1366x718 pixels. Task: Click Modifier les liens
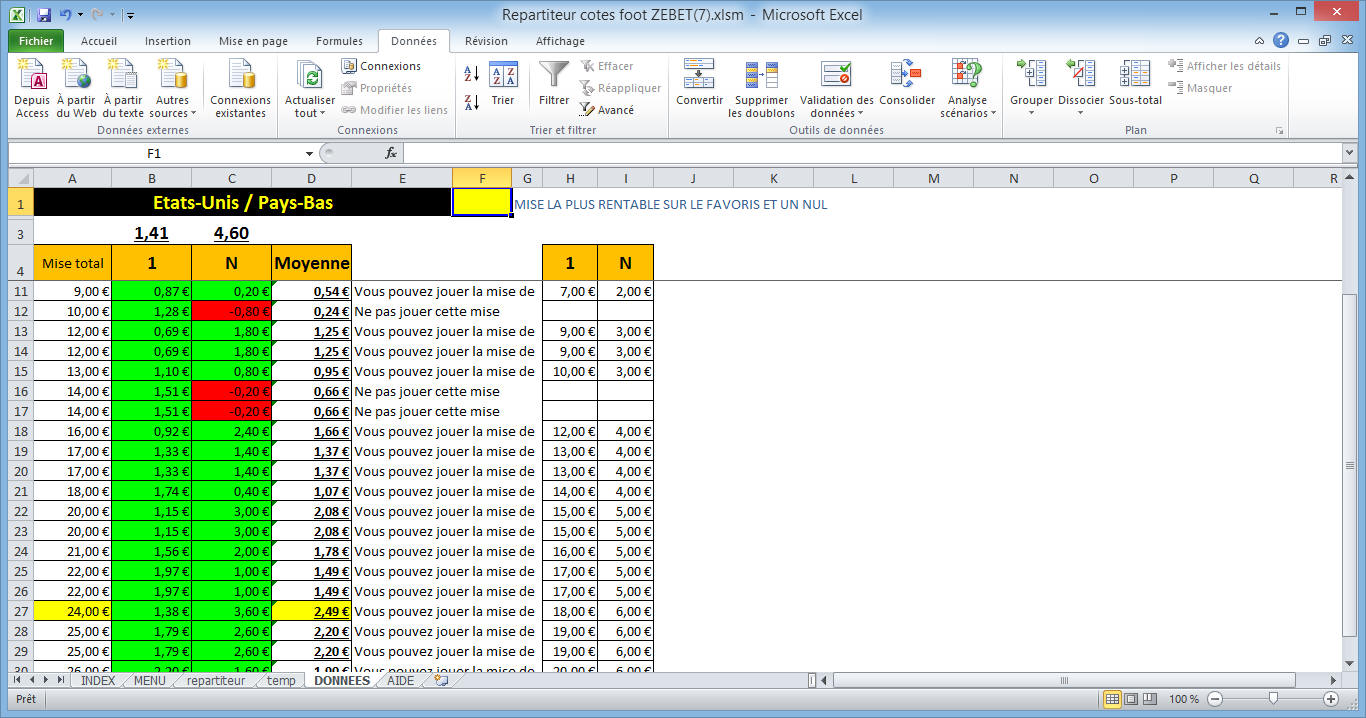(x=394, y=110)
